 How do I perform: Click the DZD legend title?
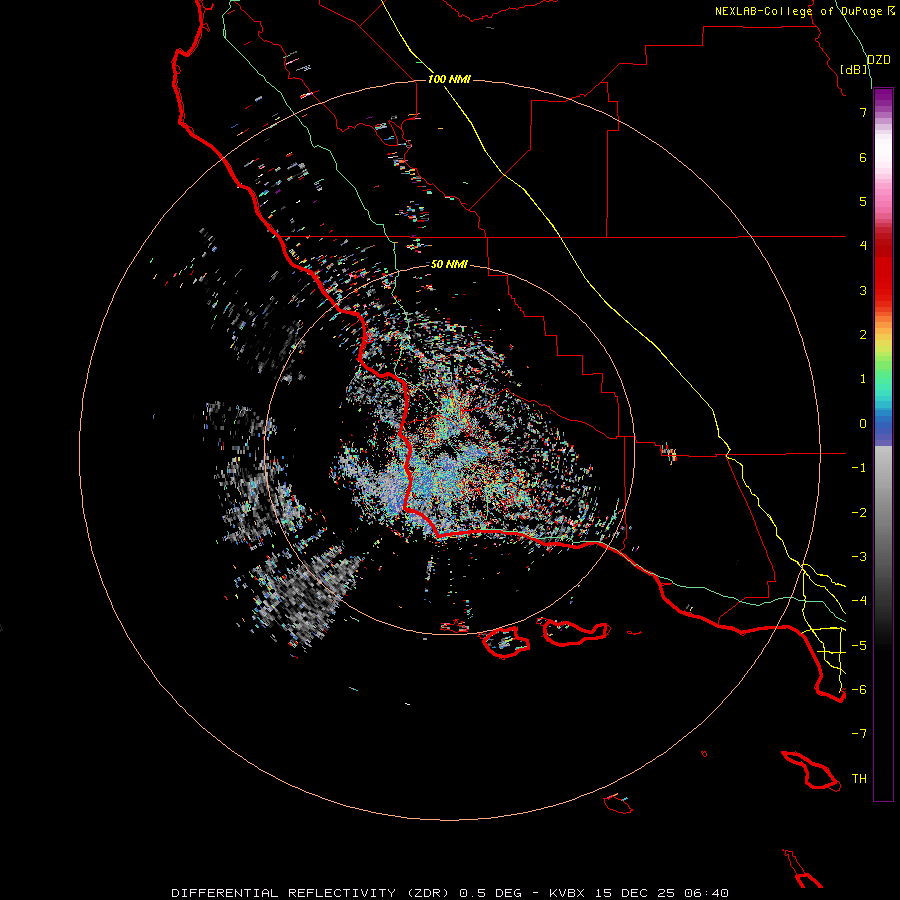(879, 60)
